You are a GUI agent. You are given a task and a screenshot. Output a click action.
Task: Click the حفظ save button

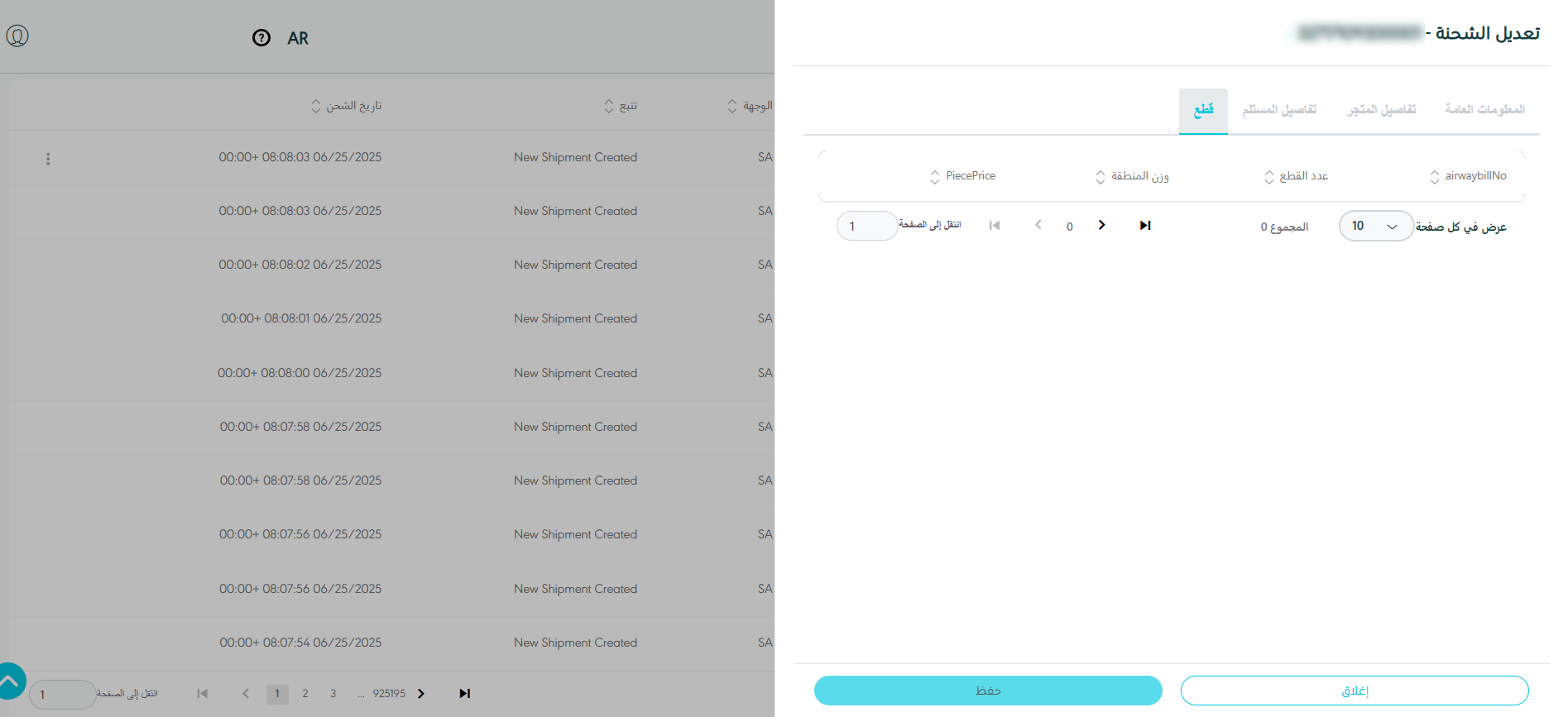(x=988, y=691)
